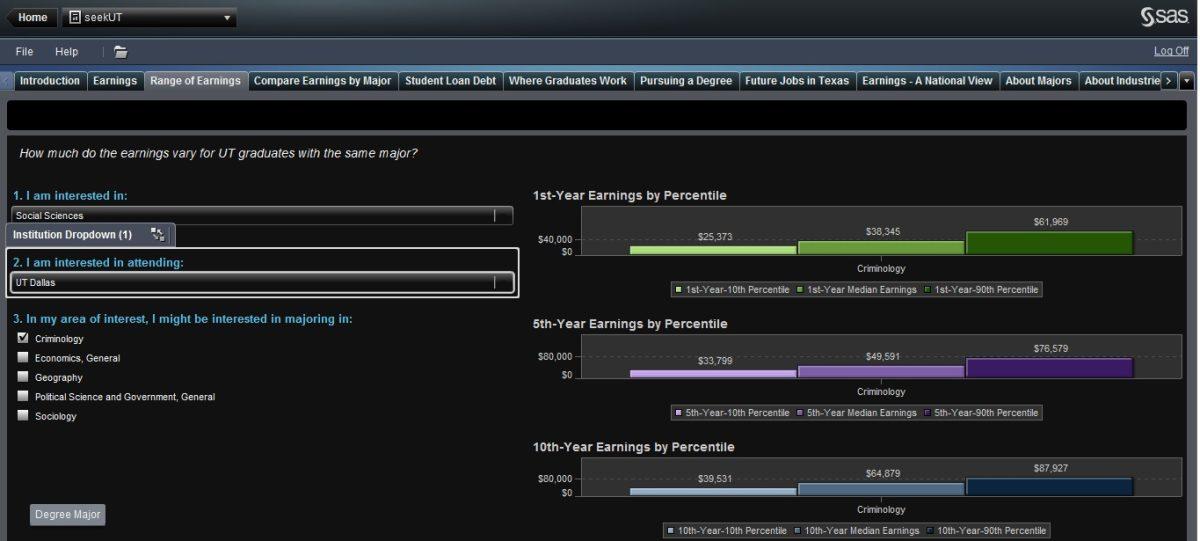This screenshot has width=1200, height=541.
Task: Click 10th-Year median bar $64,879
Action: (881, 489)
